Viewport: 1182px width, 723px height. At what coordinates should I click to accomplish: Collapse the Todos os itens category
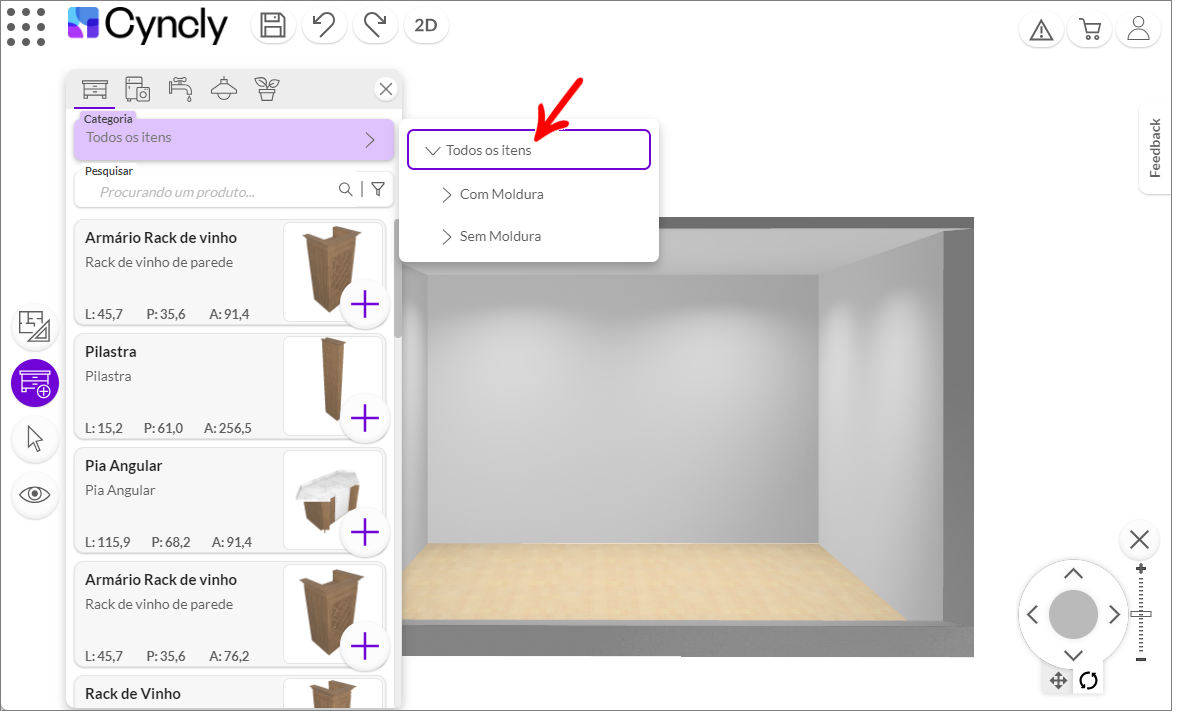433,151
